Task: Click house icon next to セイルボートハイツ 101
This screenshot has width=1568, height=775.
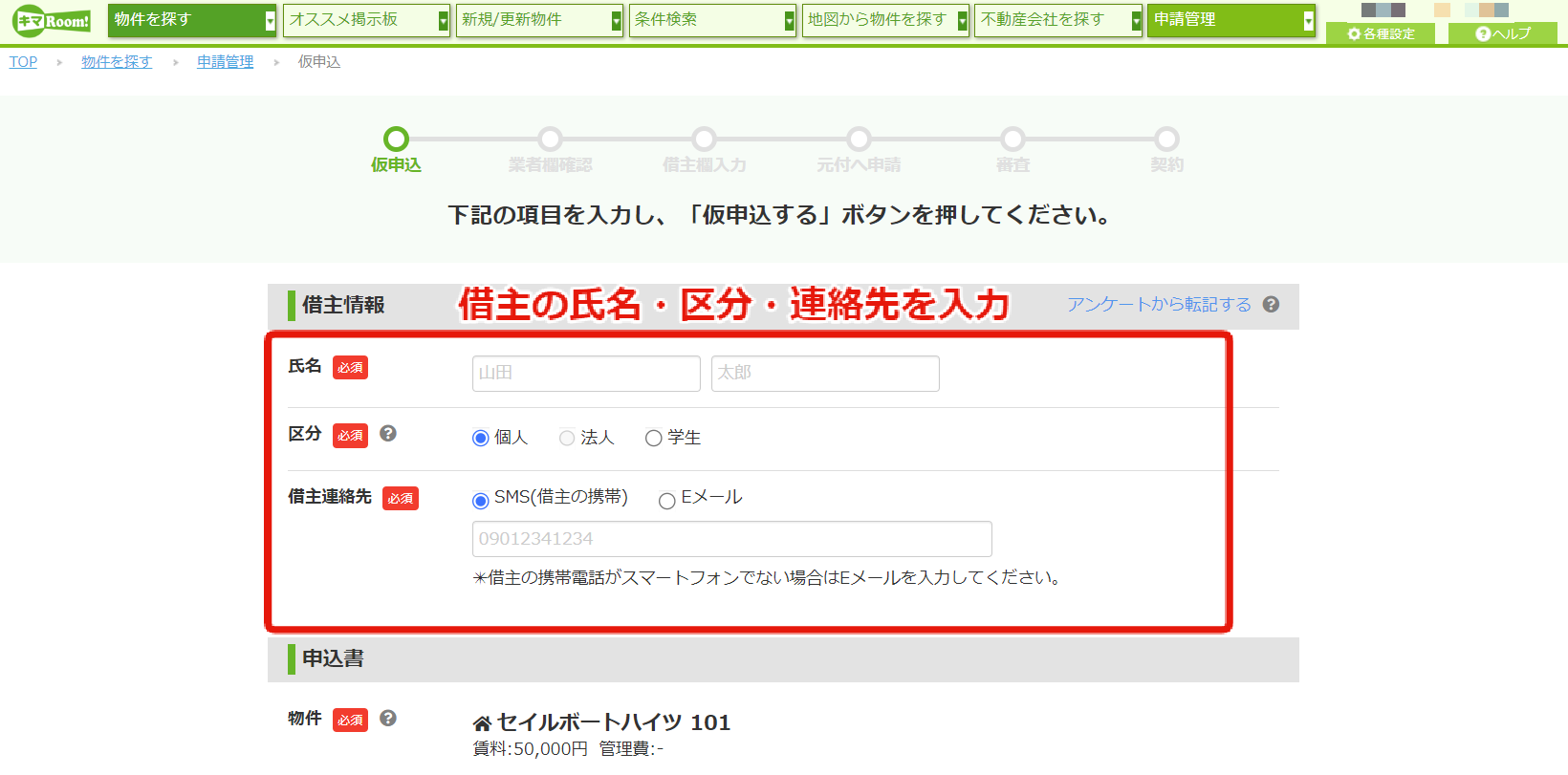Action: pyautogui.click(x=482, y=723)
